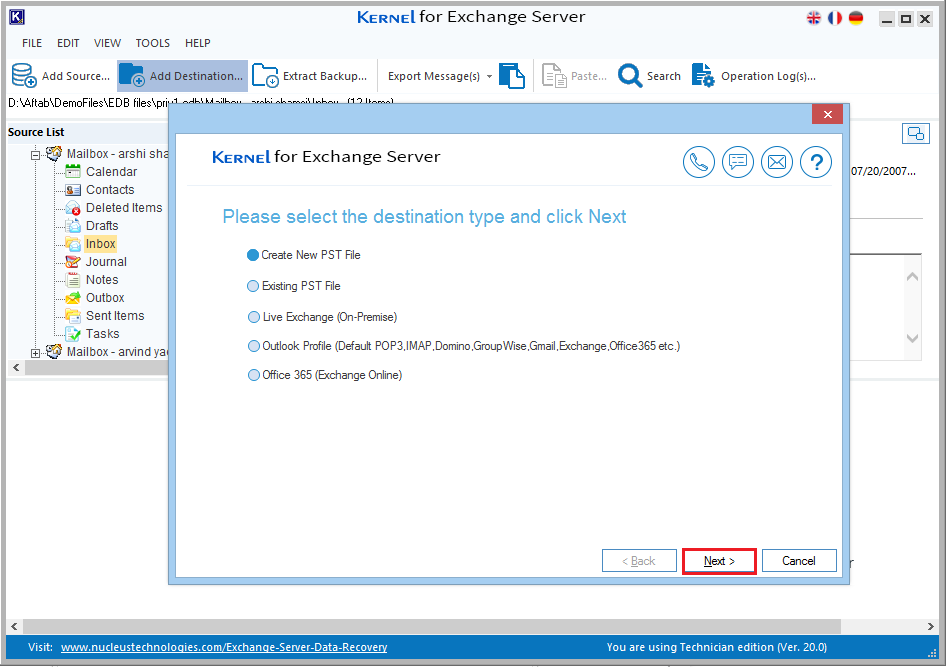
Task: Select the Sent Items folder label
Action: click(115, 315)
